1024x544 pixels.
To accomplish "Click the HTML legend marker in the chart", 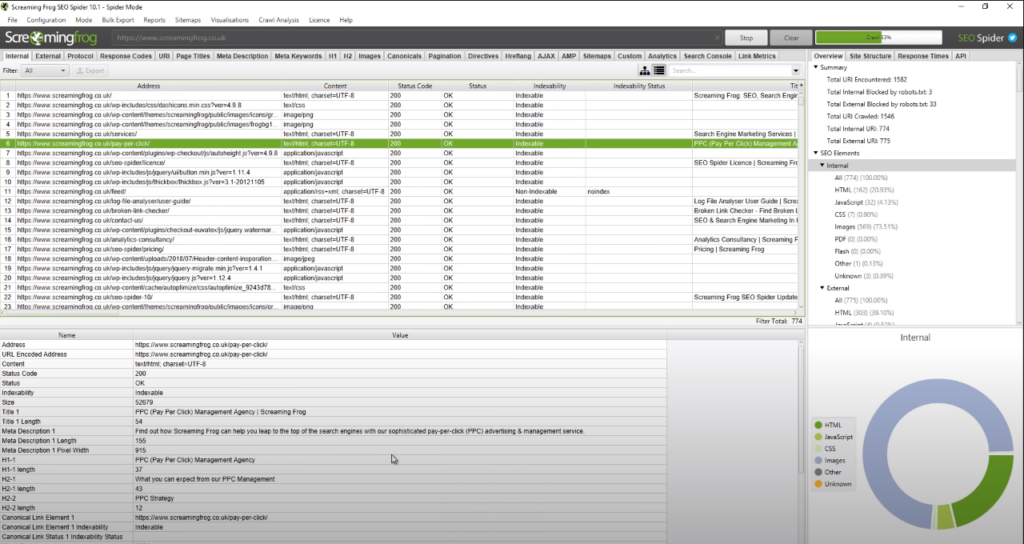I will pos(818,425).
